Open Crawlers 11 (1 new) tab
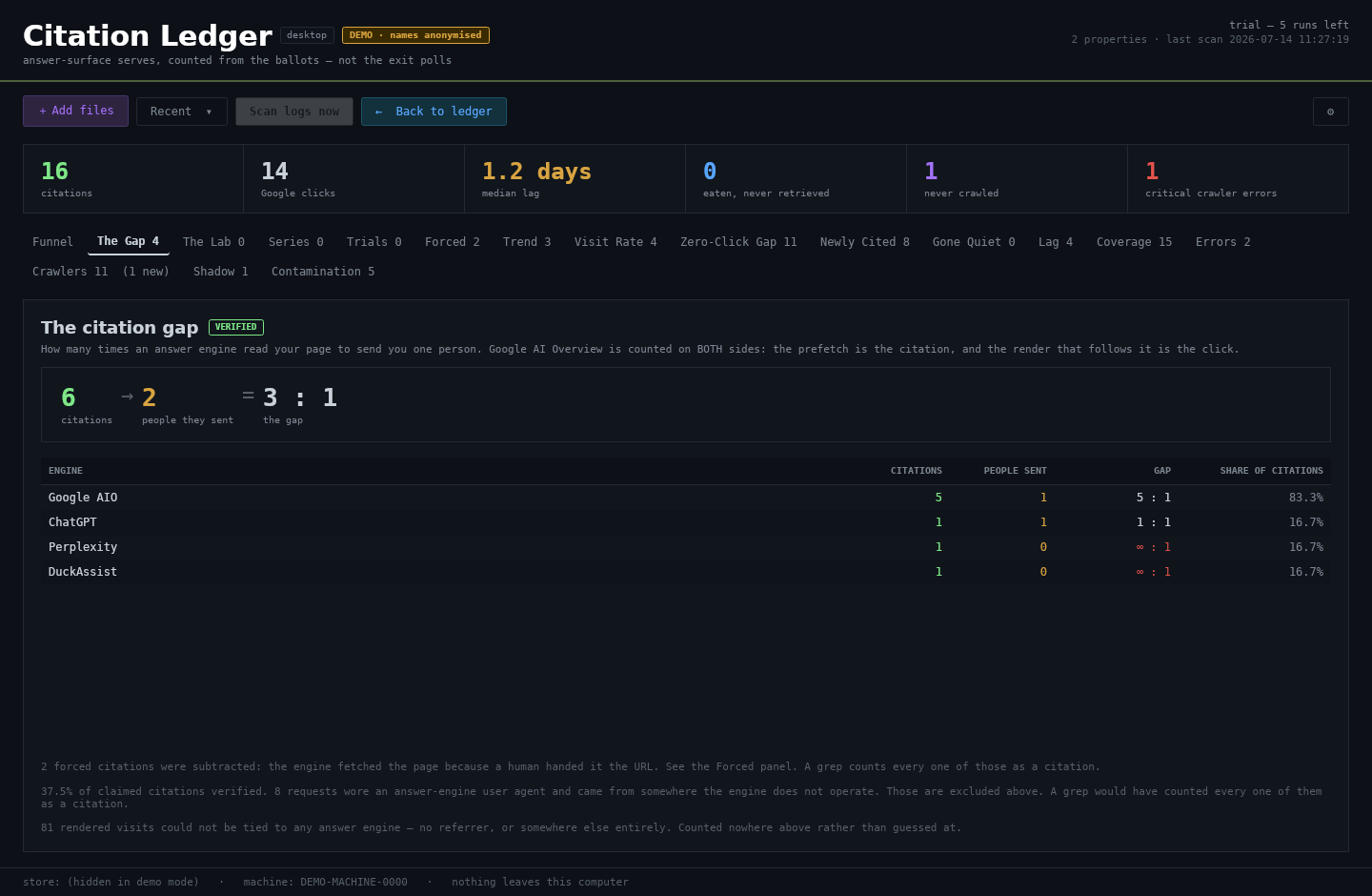Image resolution: width=1372 pixels, height=896 pixels. [x=101, y=272]
